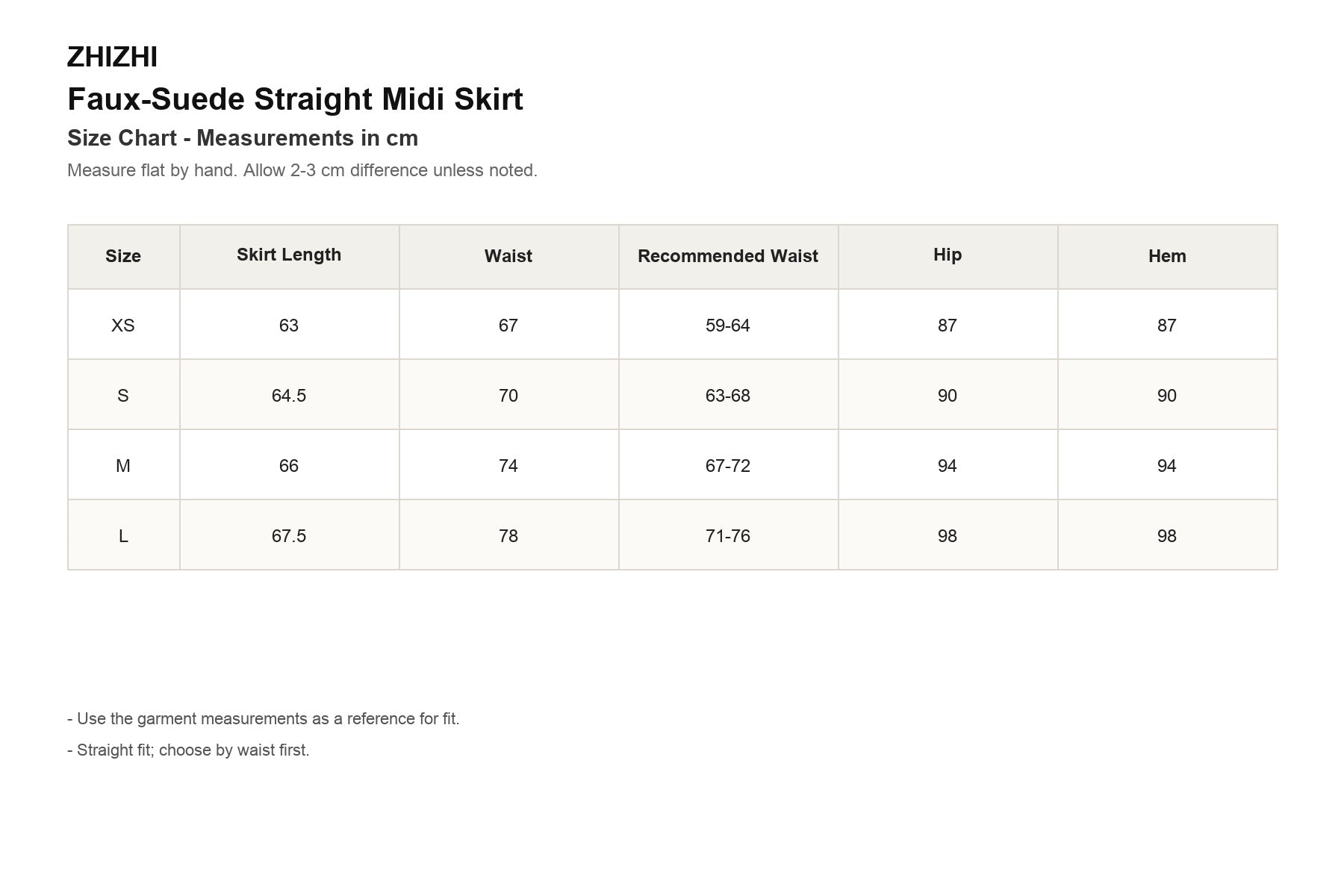Image resolution: width=1344 pixels, height=896 pixels.
Task: Click the Waist column header
Action: click(508, 256)
